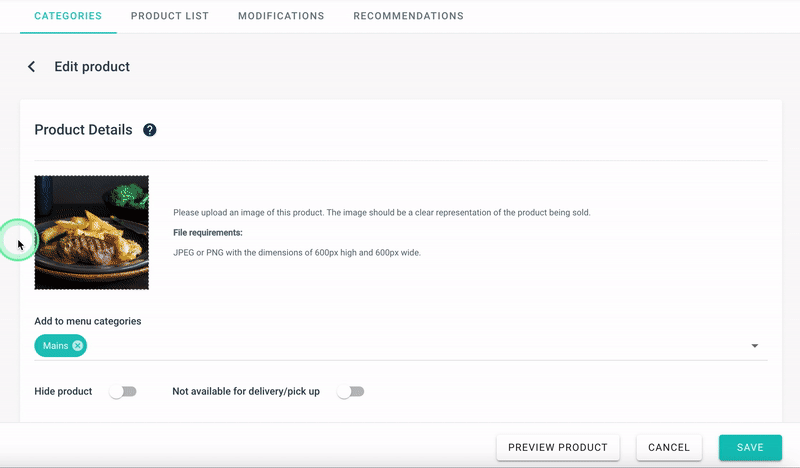Screen dimensions: 800x468
Task: Click the Preview Product button
Action: 558,448
